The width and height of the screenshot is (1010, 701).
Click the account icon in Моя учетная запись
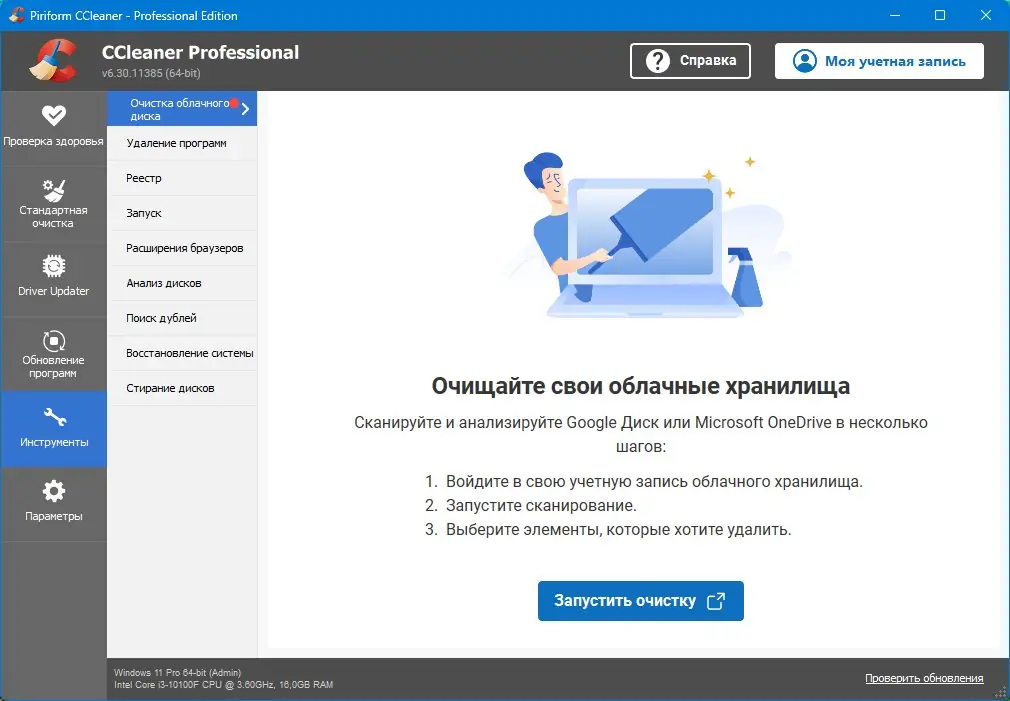803,61
